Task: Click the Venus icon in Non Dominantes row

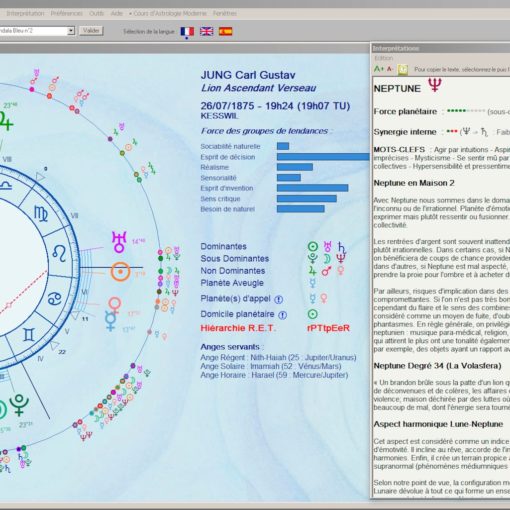Action: pos(341,270)
